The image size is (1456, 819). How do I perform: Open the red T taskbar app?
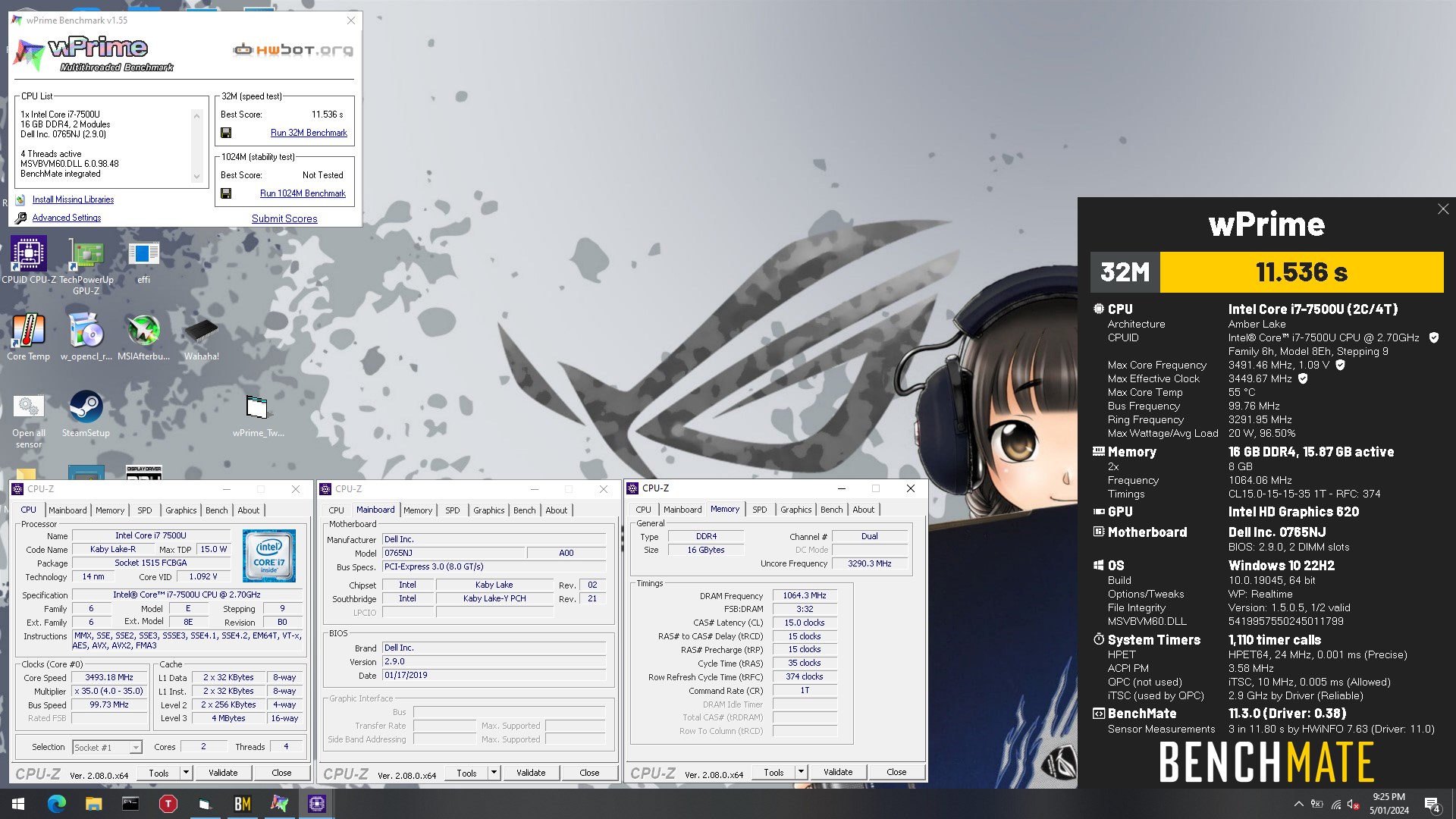tap(168, 804)
